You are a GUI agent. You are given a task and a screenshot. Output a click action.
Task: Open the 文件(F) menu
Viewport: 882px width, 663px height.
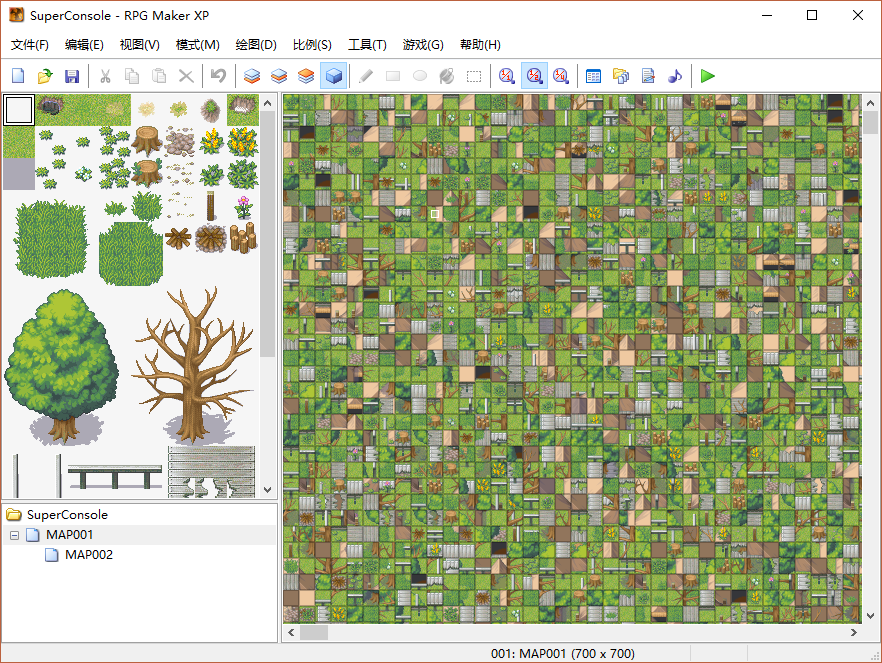[x=29, y=45]
